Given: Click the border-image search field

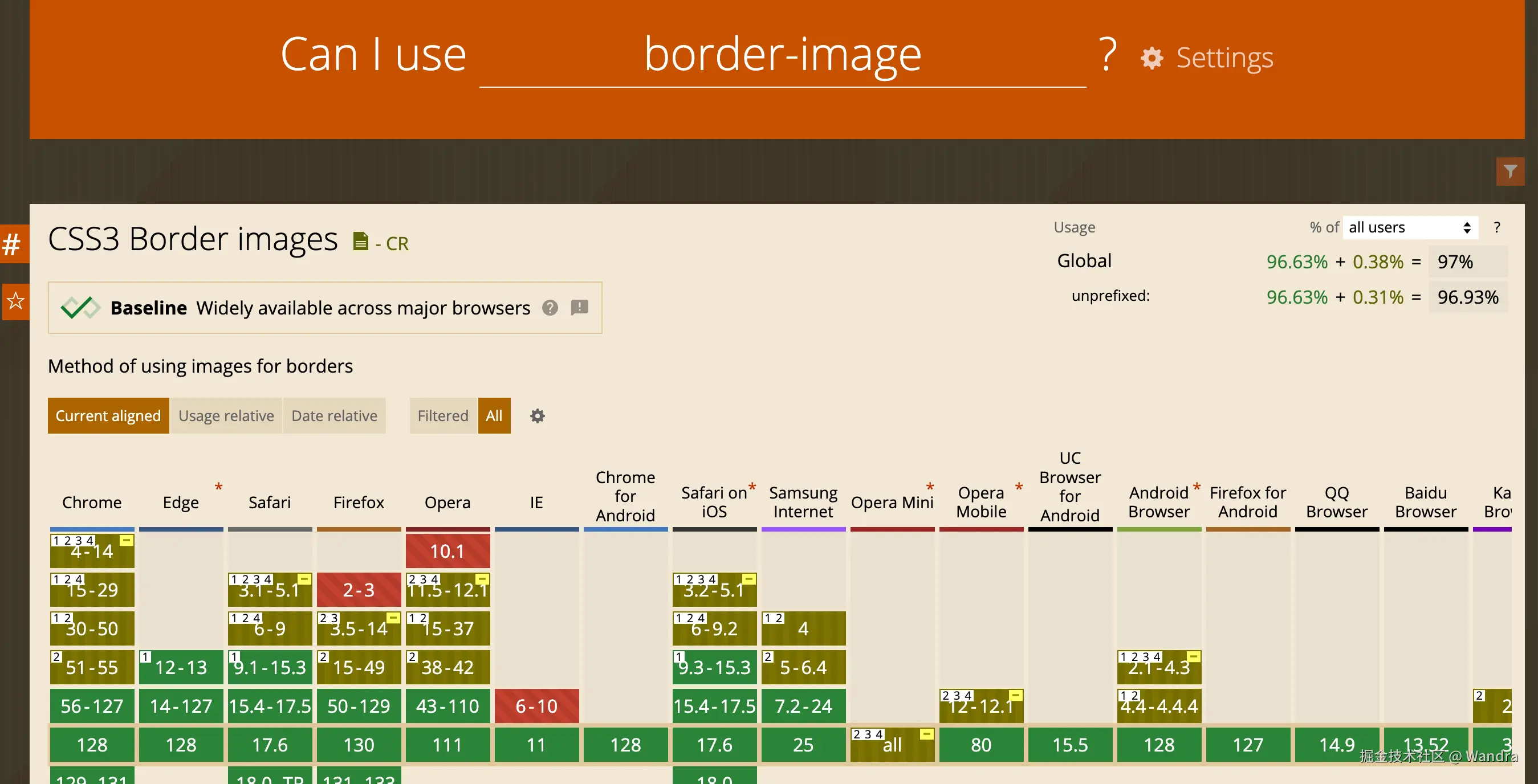Looking at the screenshot, I should (783, 55).
